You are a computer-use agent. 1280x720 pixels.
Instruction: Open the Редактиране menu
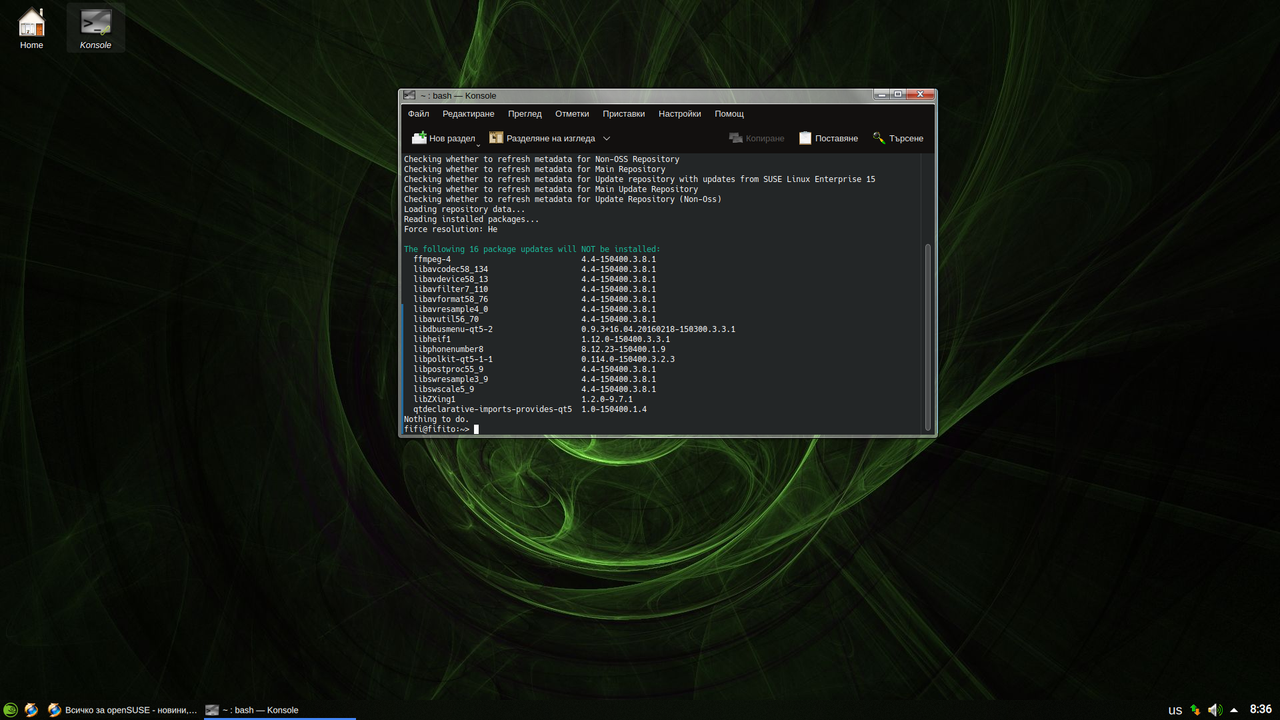point(469,114)
